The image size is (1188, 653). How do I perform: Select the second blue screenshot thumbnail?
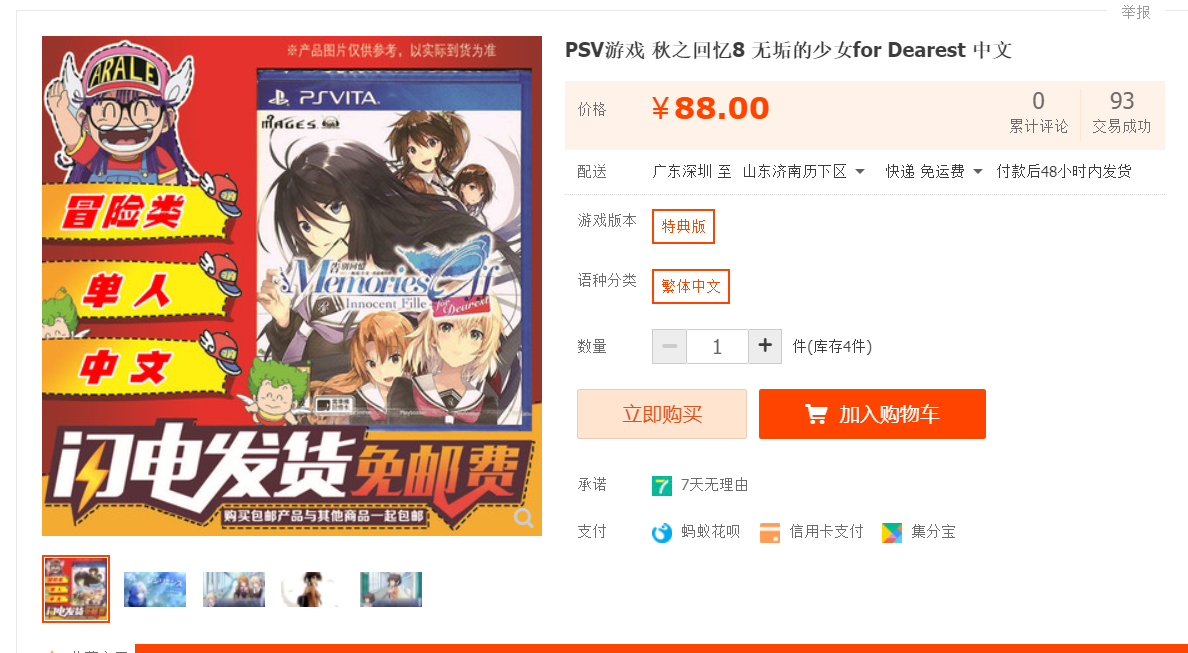coord(155,589)
